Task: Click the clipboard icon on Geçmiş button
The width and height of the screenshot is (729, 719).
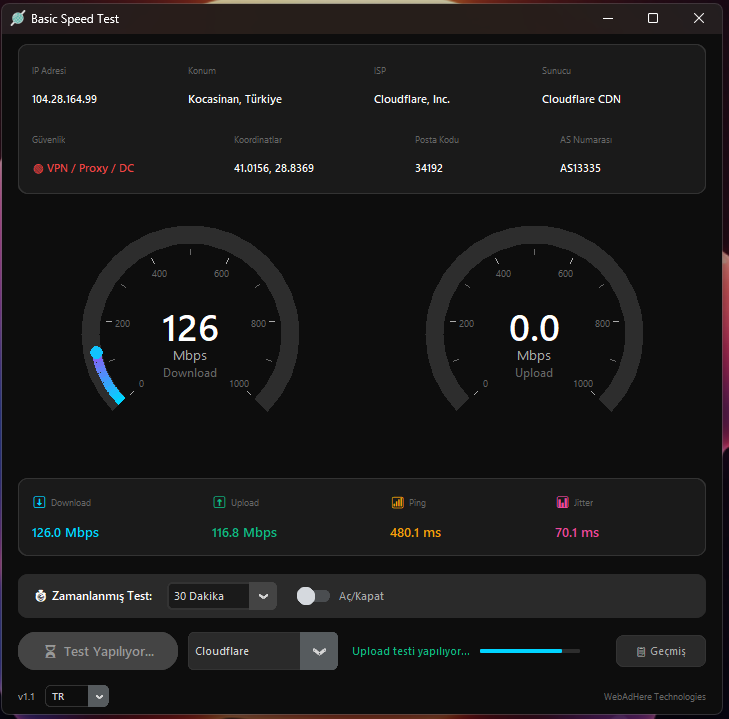Action: pos(641,652)
